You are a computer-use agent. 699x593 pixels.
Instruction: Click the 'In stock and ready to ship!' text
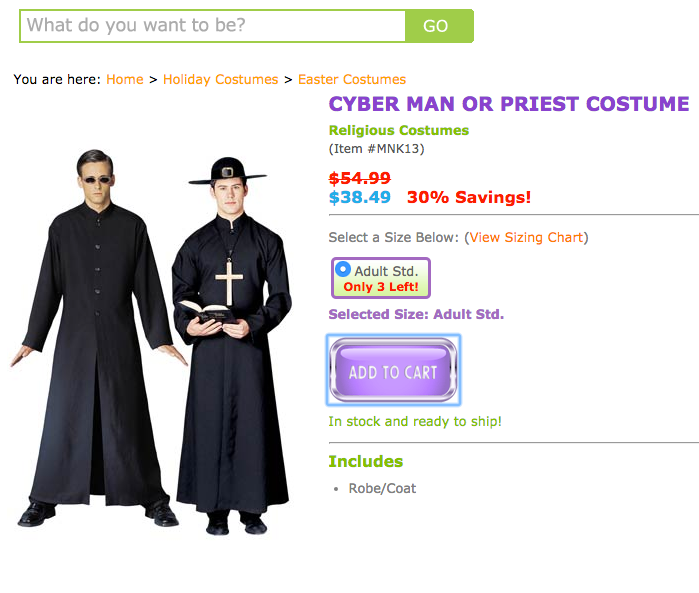pyautogui.click(x=415, y=422)
